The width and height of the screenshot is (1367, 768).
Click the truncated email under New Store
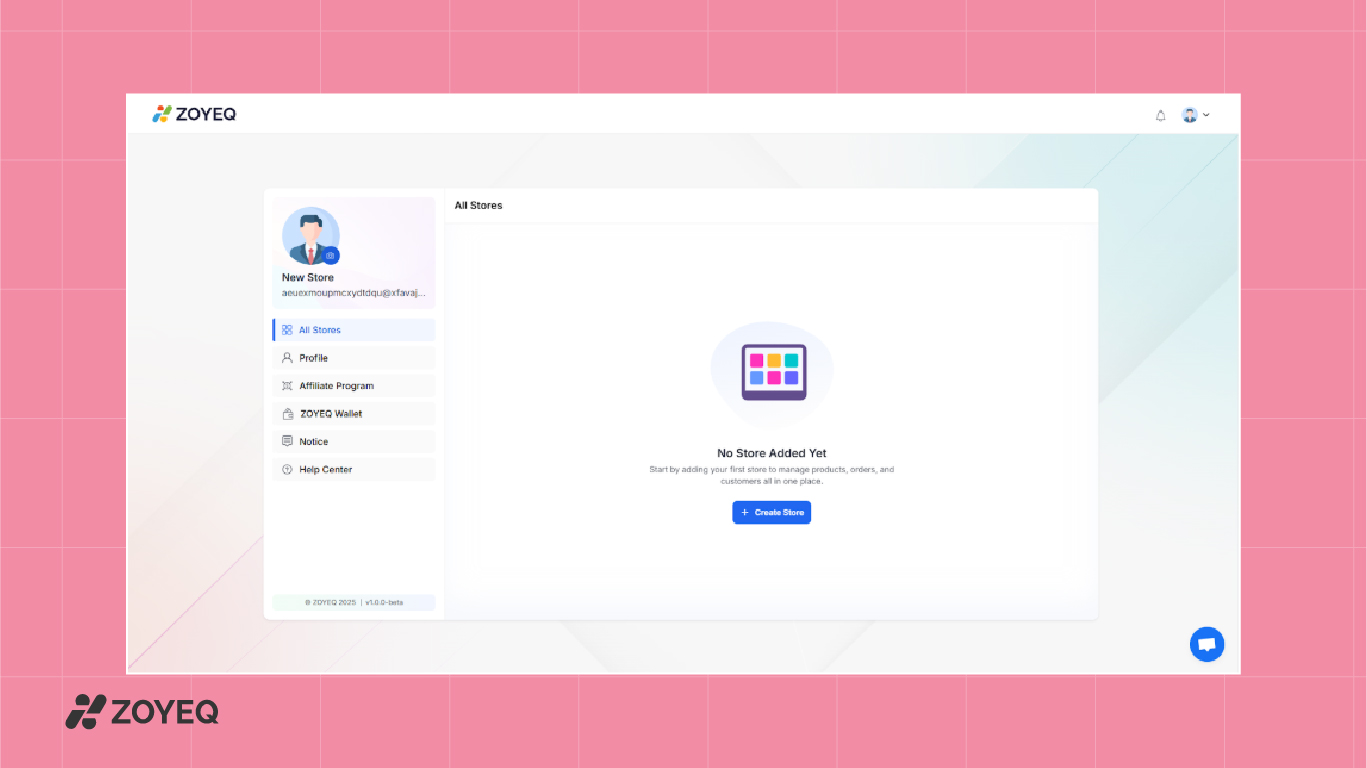[354, 294]
